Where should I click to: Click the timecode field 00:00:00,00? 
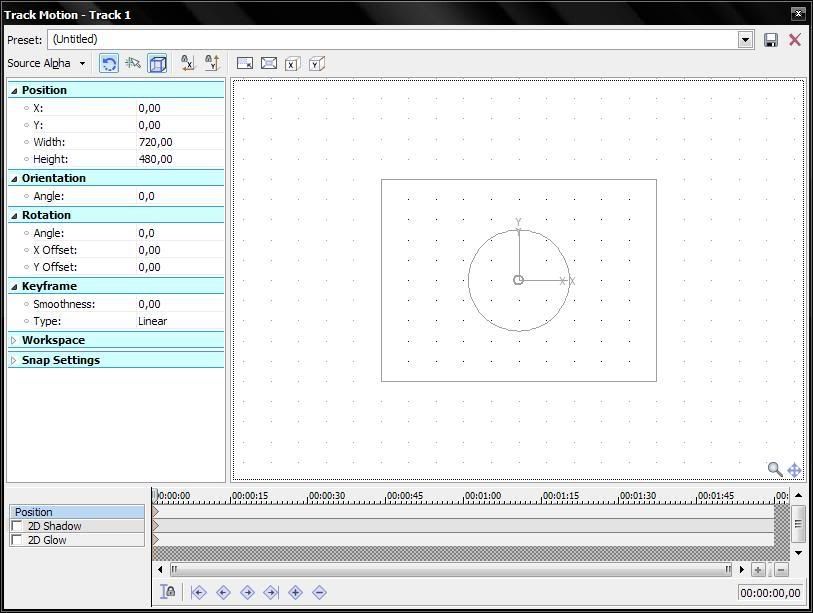[x=770, y=593]
